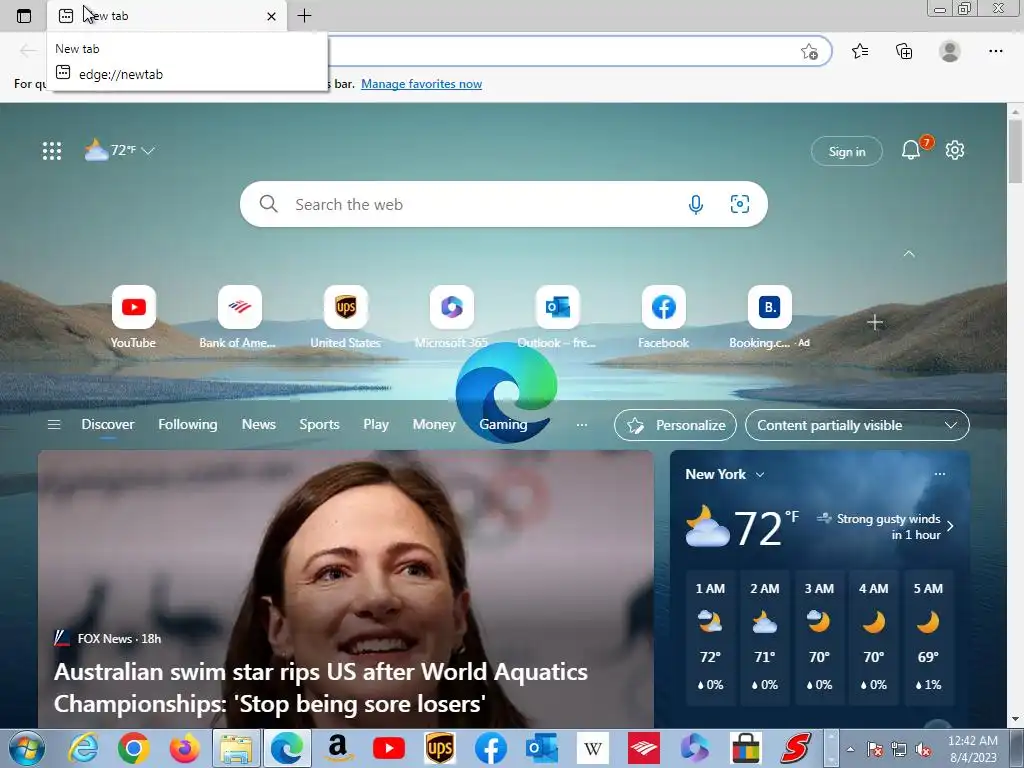
Task: Open the YouTube quick link
Action: (x=133, y=317)
